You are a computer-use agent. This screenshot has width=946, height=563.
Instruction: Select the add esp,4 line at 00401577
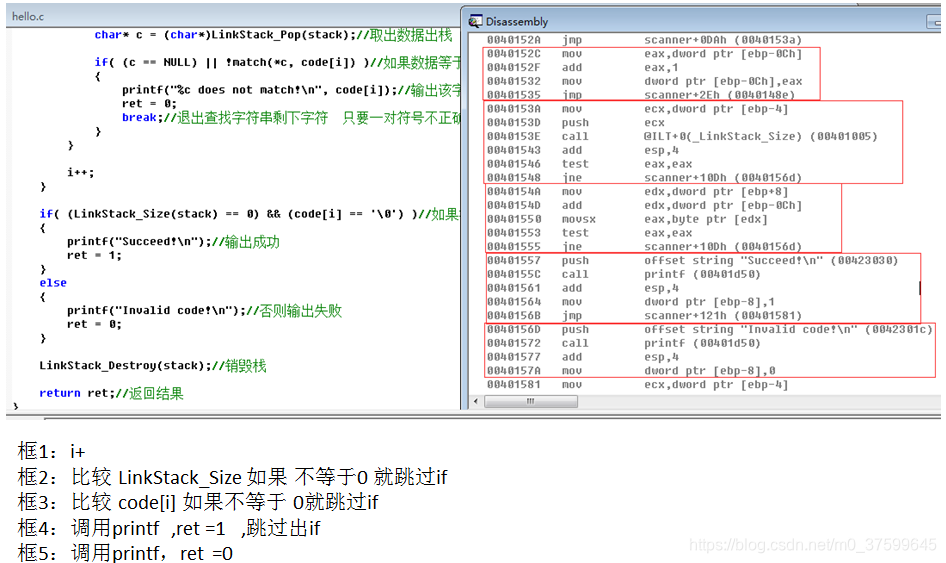pos(583,357)
